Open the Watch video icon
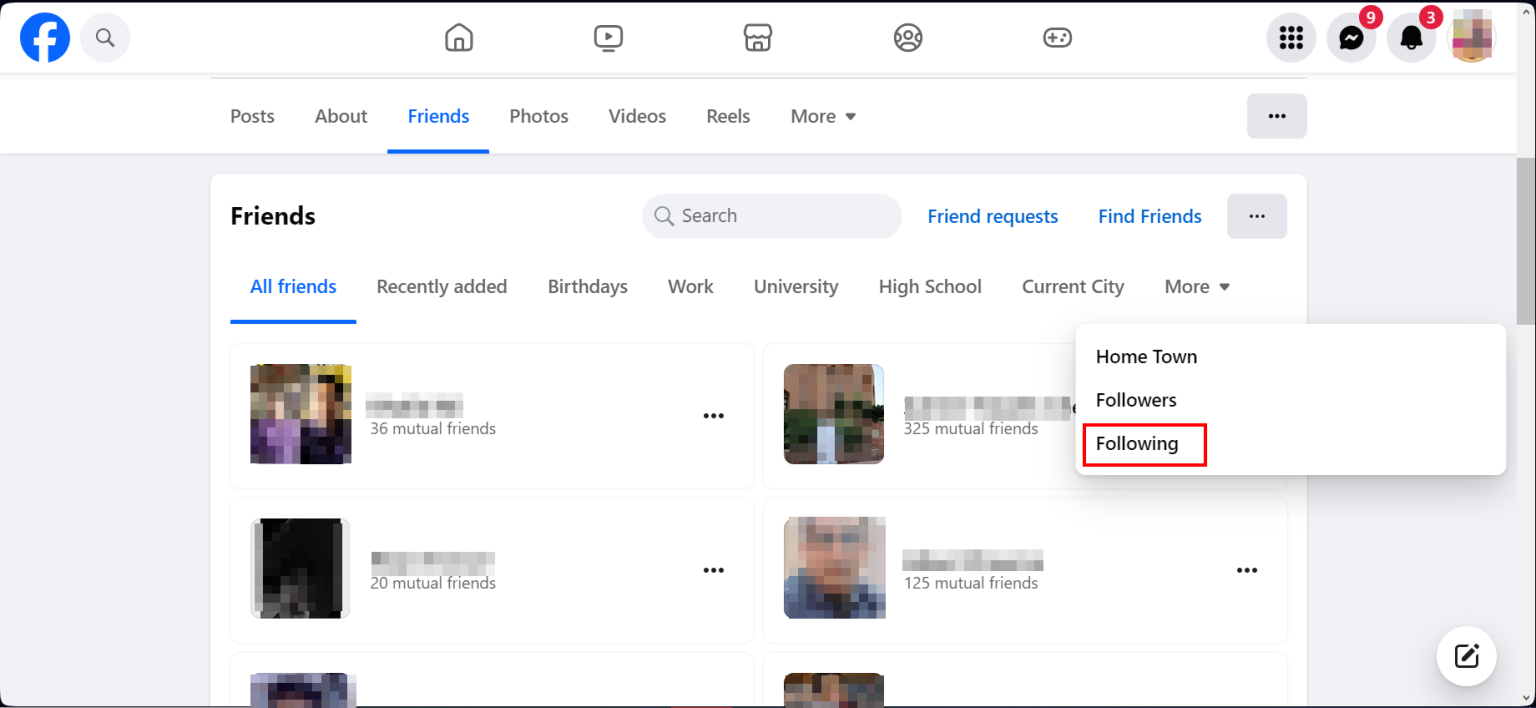This screenshot has height=708, width=1536. click(x=608, y=38)
